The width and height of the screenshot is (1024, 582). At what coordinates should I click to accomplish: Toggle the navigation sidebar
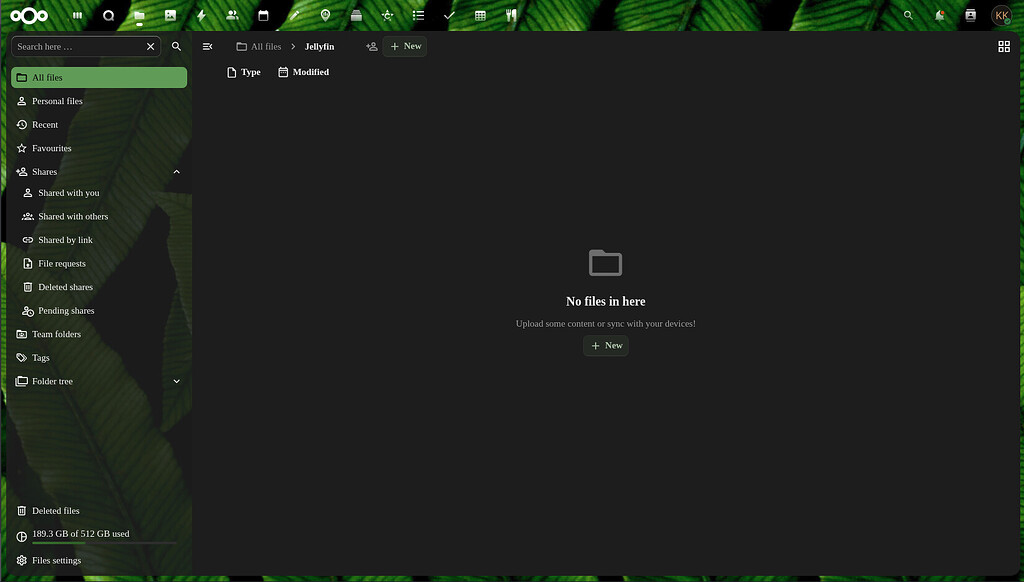point(208,46)
